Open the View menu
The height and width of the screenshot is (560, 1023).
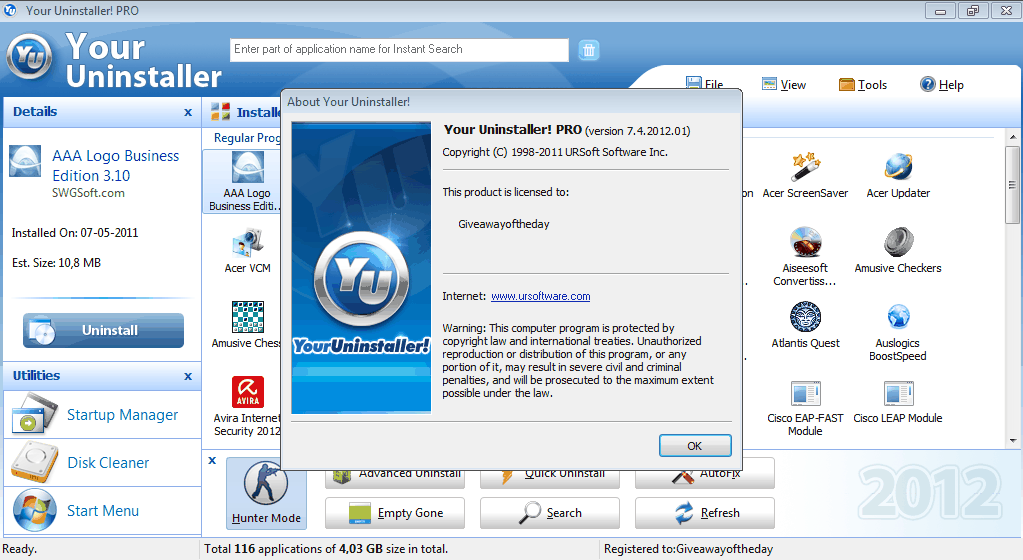click(784, 84)
